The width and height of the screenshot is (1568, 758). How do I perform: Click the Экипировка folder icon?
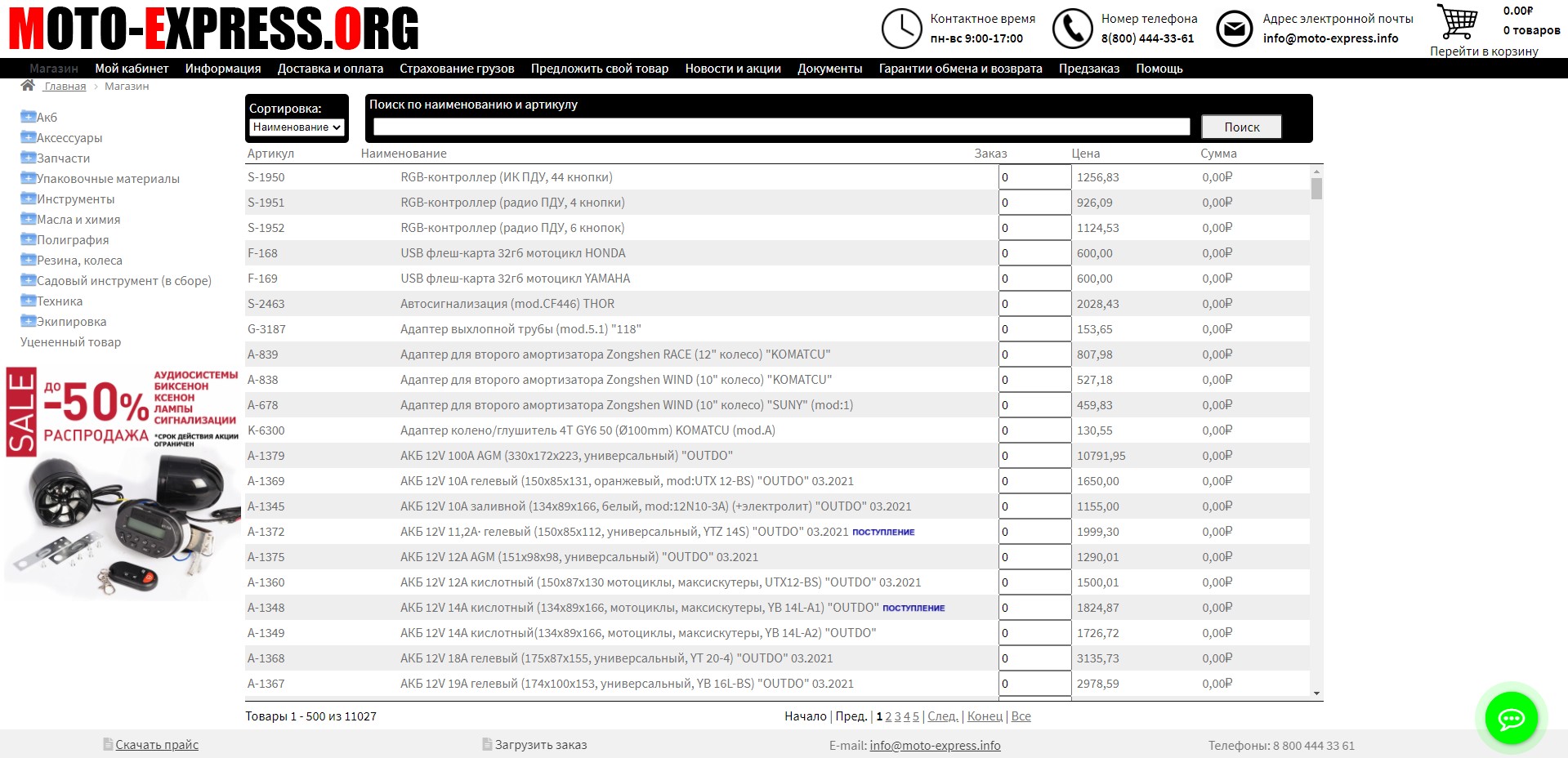pos(28,321)
